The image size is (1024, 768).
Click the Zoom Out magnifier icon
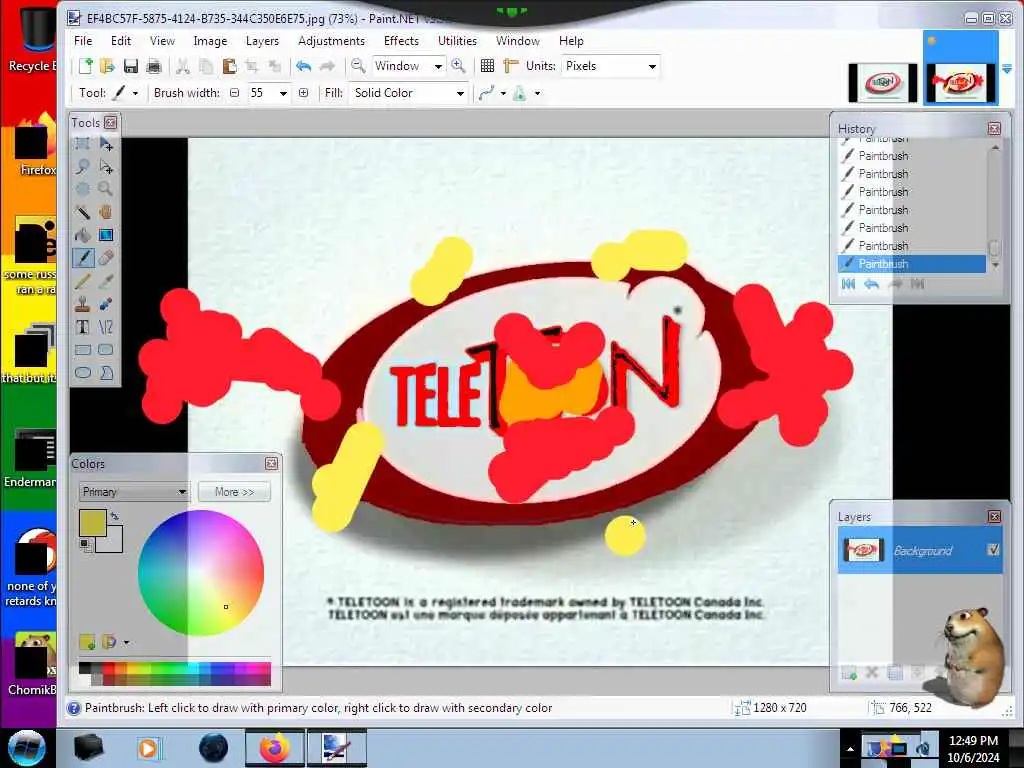tap(358, 66)
